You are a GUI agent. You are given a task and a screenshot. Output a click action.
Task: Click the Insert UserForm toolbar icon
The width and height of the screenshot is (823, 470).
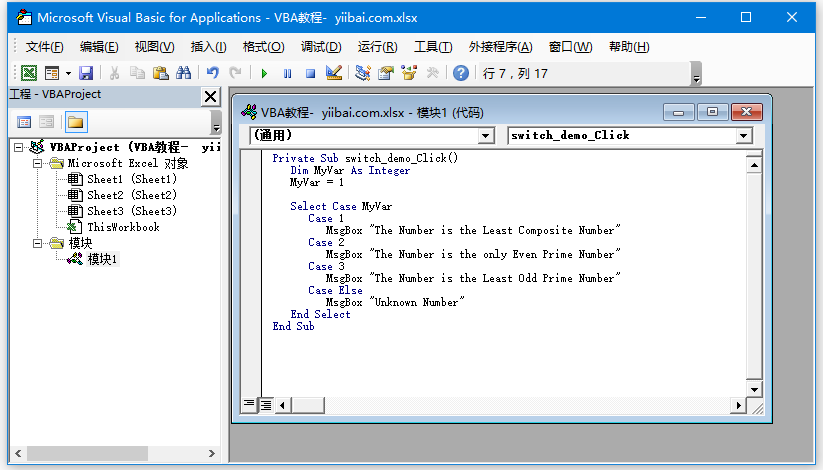point(52,73)
